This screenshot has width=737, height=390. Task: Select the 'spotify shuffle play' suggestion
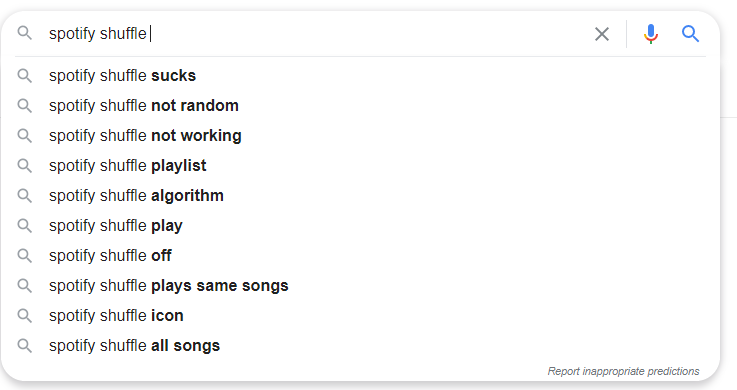click(x=361, y=226)
